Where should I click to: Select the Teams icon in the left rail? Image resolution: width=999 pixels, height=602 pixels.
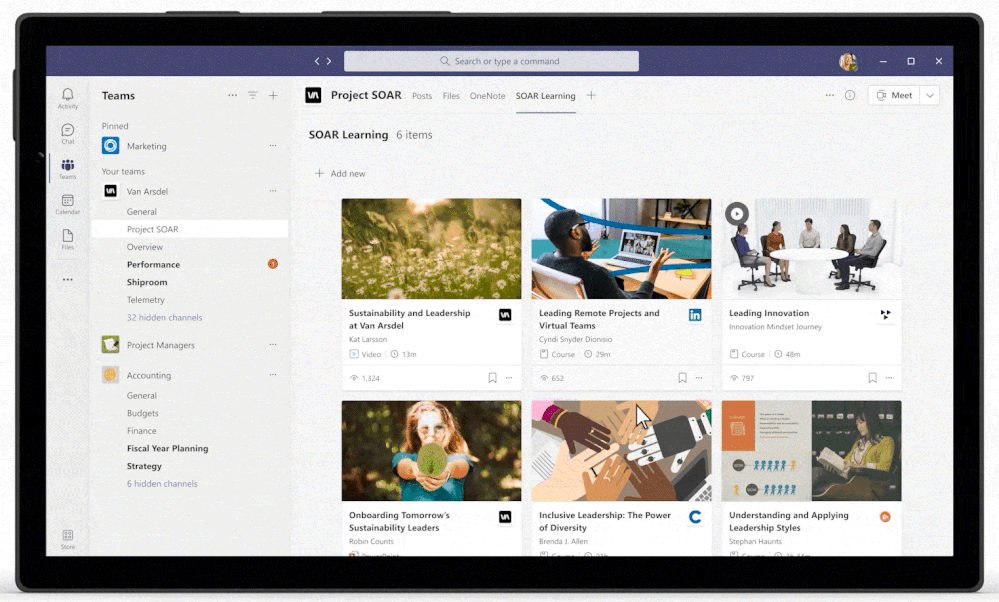click(x=68, y=169)
